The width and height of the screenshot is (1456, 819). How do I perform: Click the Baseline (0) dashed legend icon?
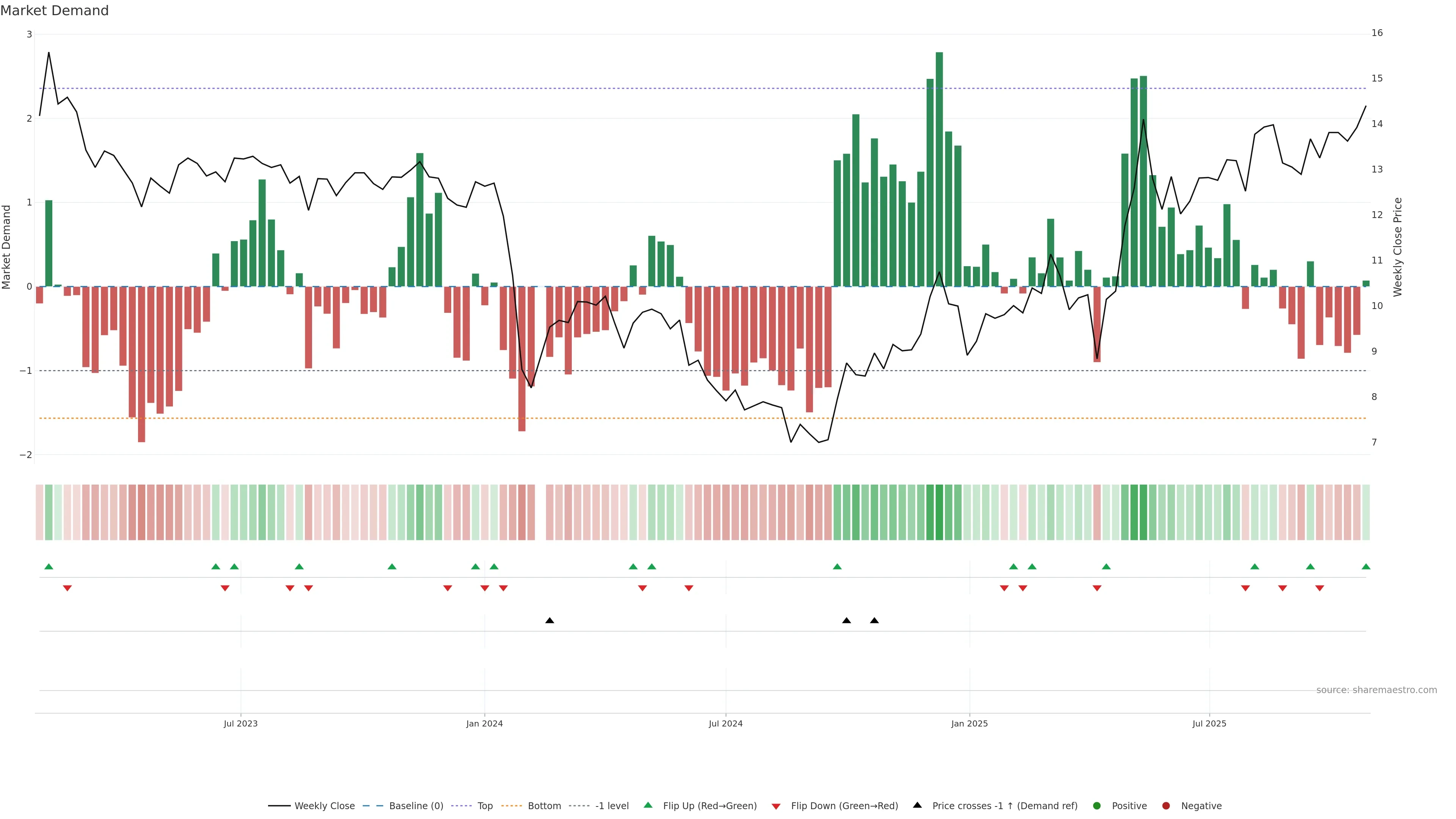coord(373,806)
